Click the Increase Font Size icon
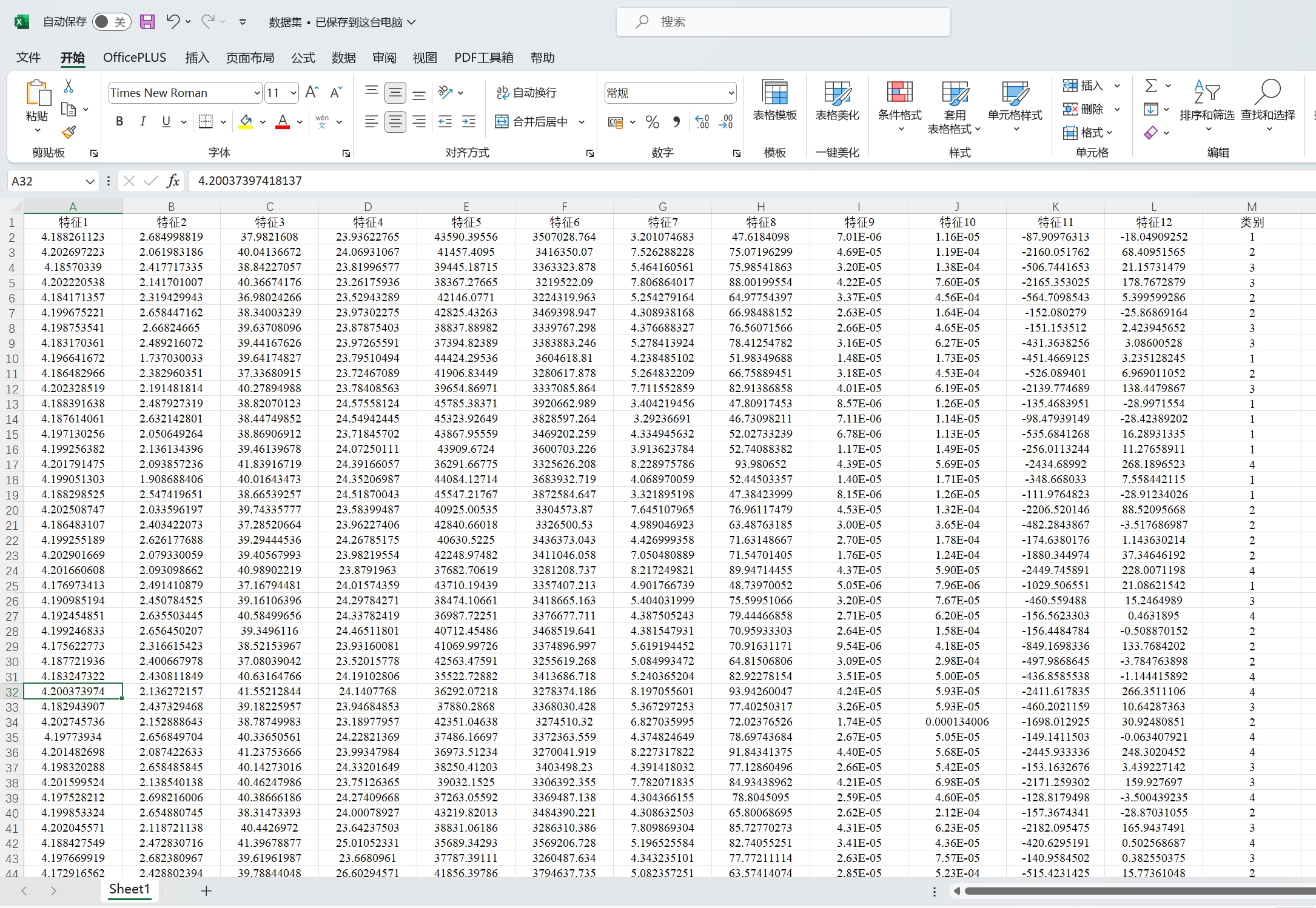Screen dimensions: 1316x908 [312, 92]
